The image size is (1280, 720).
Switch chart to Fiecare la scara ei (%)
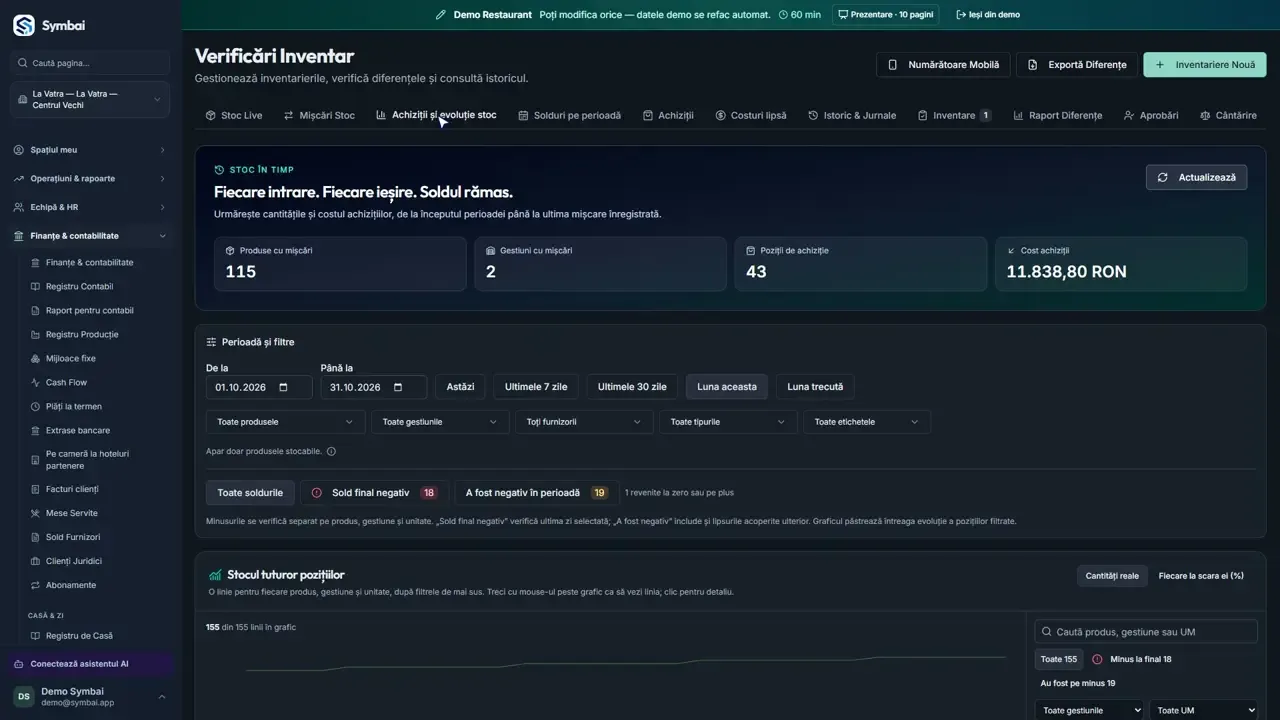click(1201, 576)
